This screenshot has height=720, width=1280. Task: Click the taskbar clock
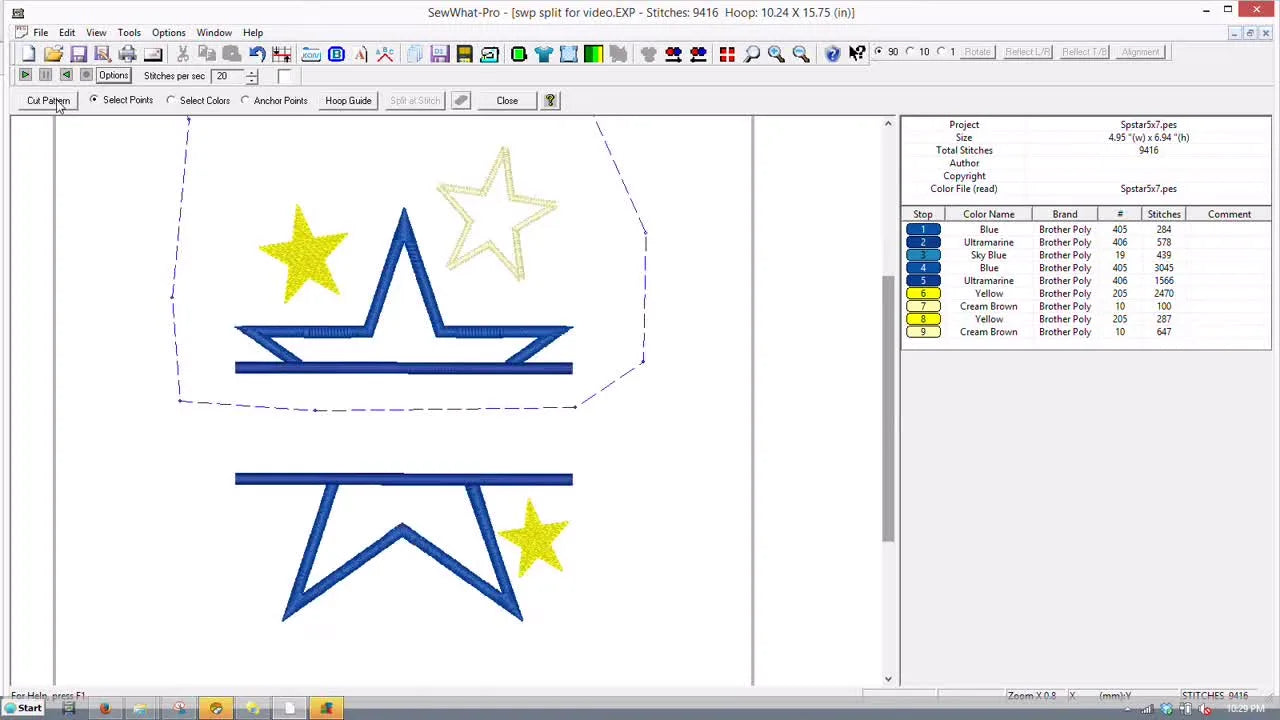coord(1245,708)
